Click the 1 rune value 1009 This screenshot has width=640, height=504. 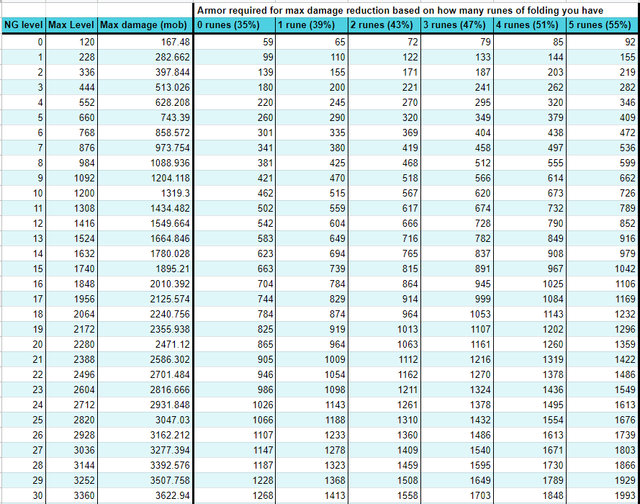pyautogui.click(x=312, y=359)
